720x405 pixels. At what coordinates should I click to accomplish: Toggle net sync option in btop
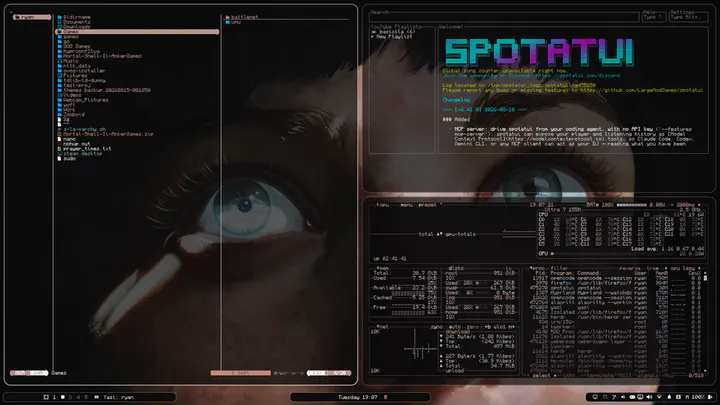(x=436, y=327)
